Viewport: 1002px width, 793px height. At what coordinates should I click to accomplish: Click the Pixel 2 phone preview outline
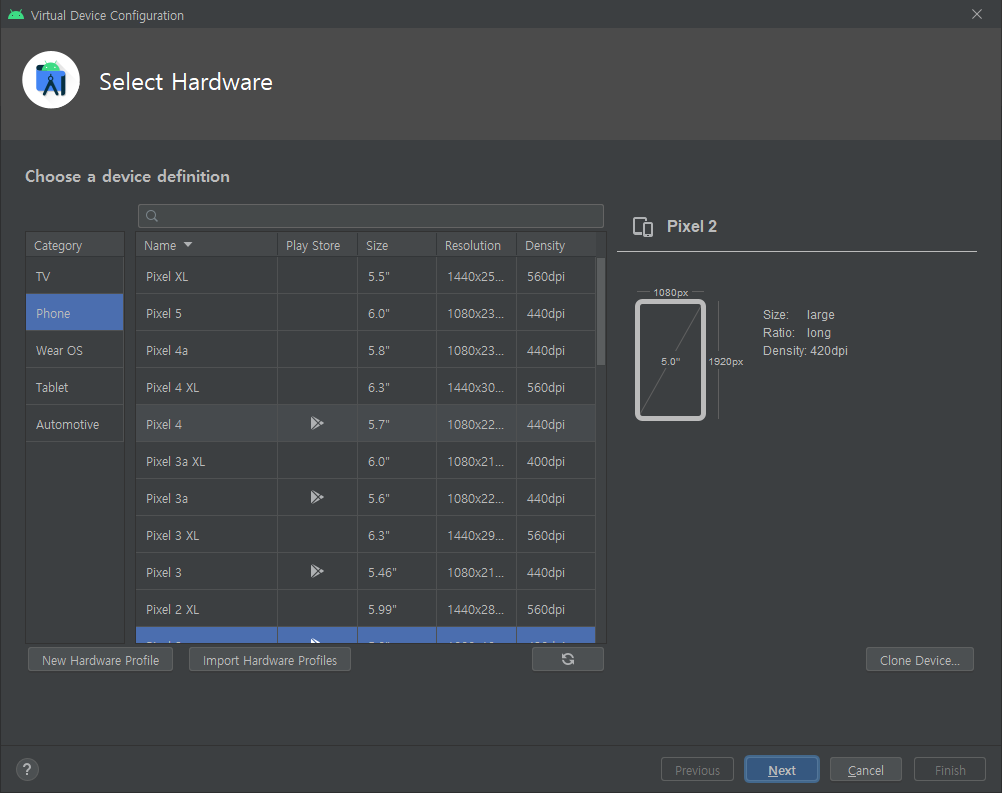click(670, 360)
